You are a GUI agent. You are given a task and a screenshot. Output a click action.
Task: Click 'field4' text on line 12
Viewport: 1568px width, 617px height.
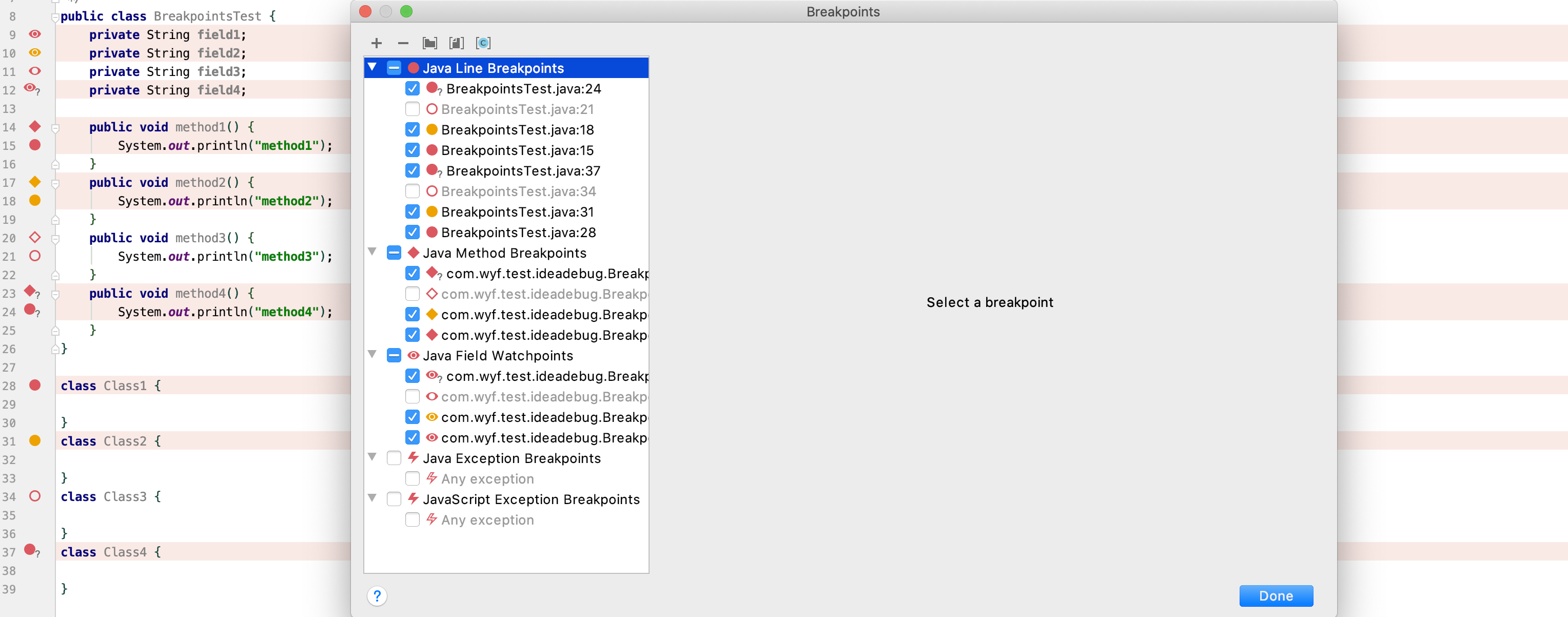coord(219,89)
